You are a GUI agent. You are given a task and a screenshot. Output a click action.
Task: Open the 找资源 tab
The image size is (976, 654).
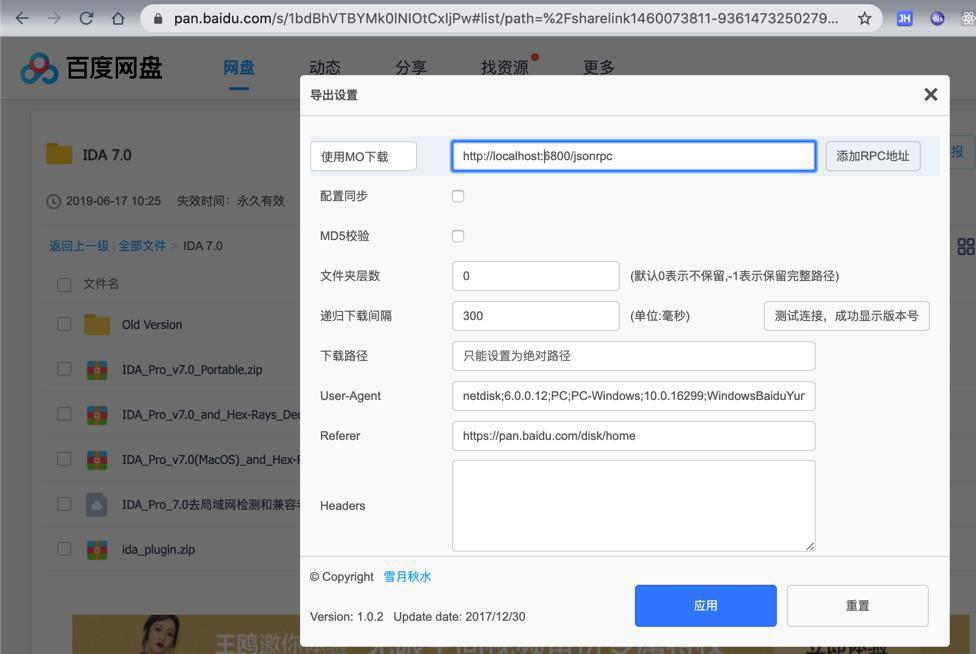[x=505, y=67]
